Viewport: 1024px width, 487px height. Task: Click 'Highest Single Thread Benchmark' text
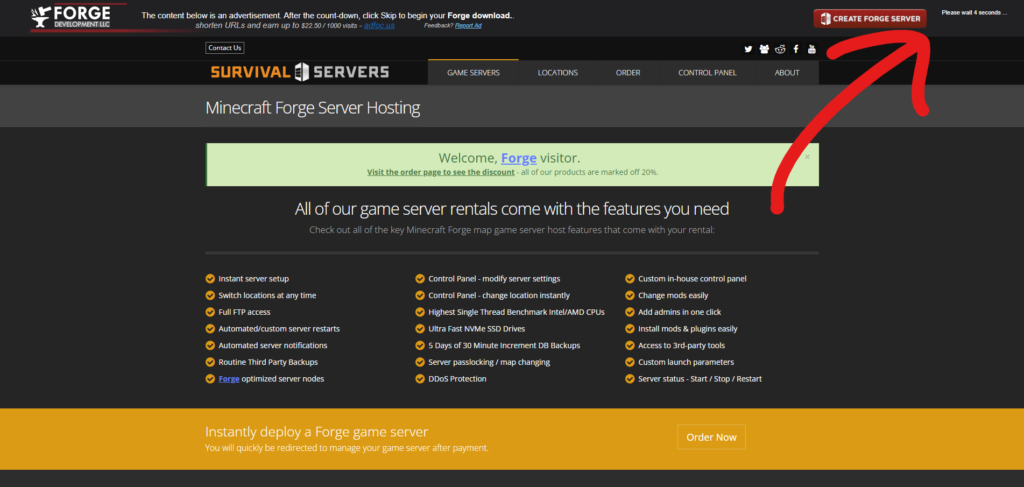tap(517, 312)
